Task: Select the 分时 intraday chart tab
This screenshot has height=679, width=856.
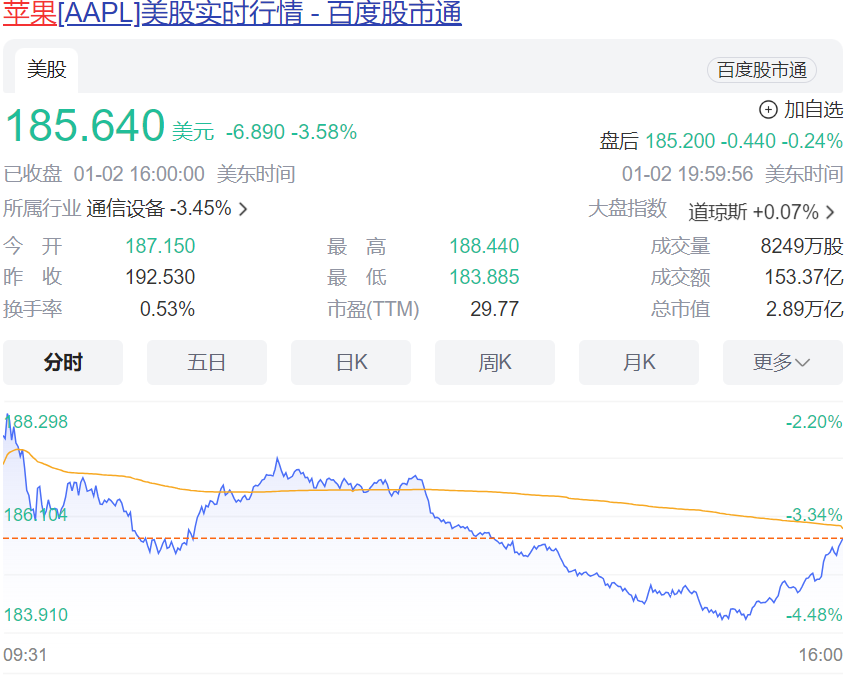Action: pyautogui.click(x=63, y=363)
